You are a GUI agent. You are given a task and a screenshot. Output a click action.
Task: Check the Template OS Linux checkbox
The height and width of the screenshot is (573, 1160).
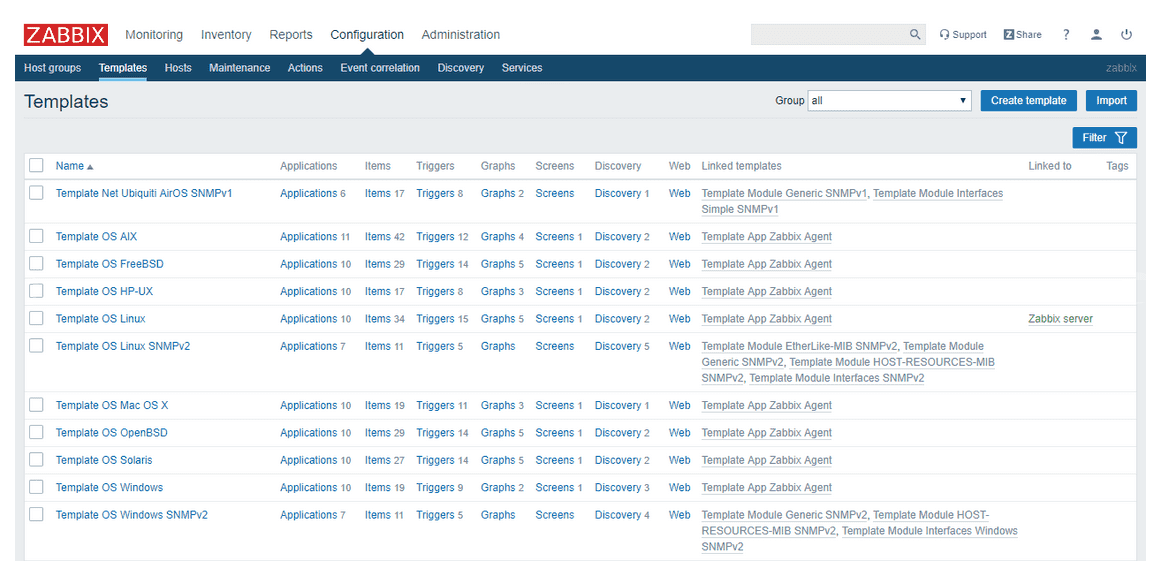coord(36,319)
